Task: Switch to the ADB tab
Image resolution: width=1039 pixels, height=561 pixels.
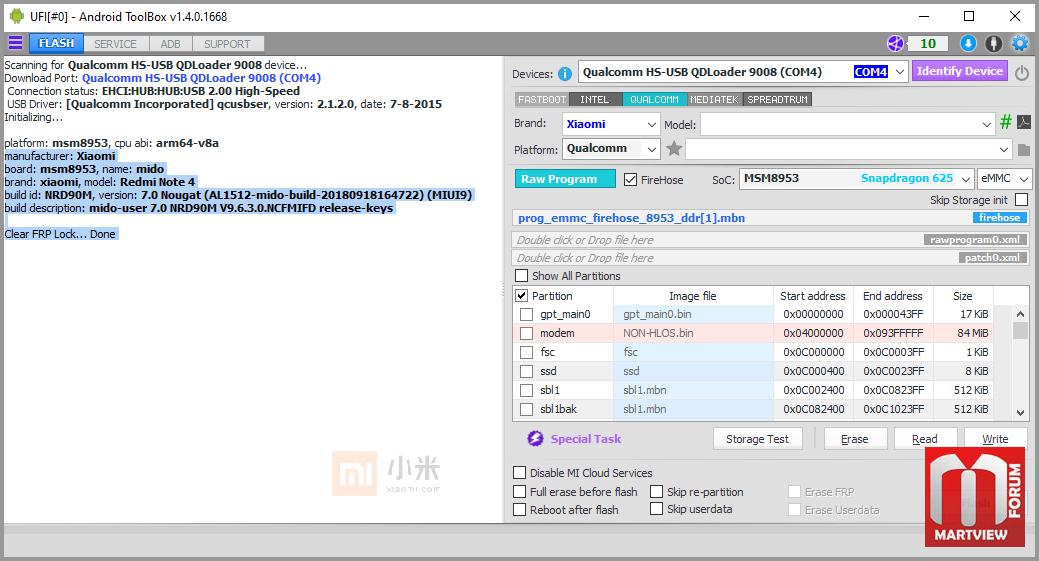Action: (170, 44)
